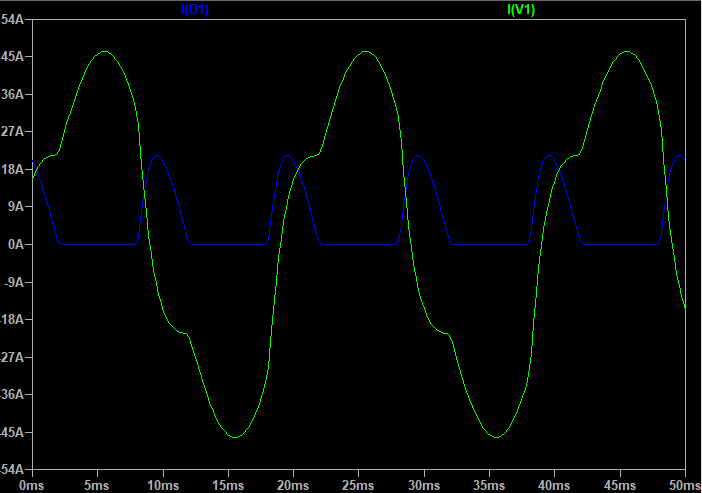This screenshot has width=702, height=493.
Task: Click the green trace's first negative trough
Action: click(235, 437)
